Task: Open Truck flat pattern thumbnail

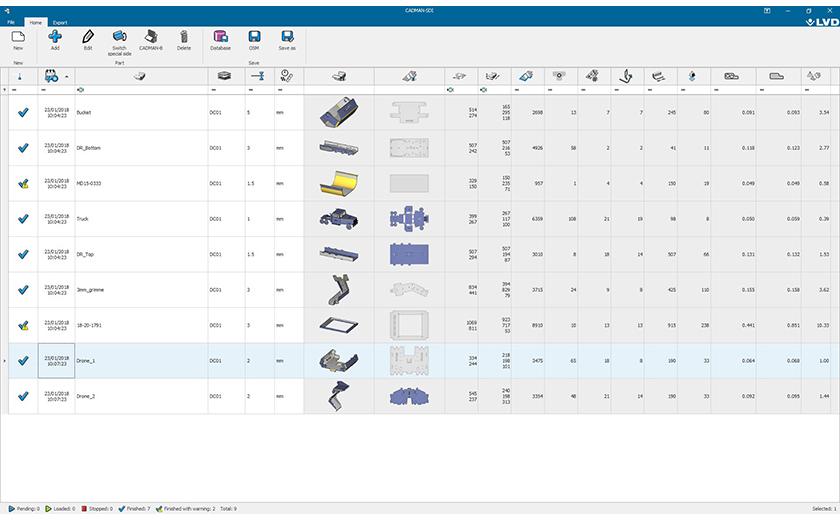Action: coord(409,218)
